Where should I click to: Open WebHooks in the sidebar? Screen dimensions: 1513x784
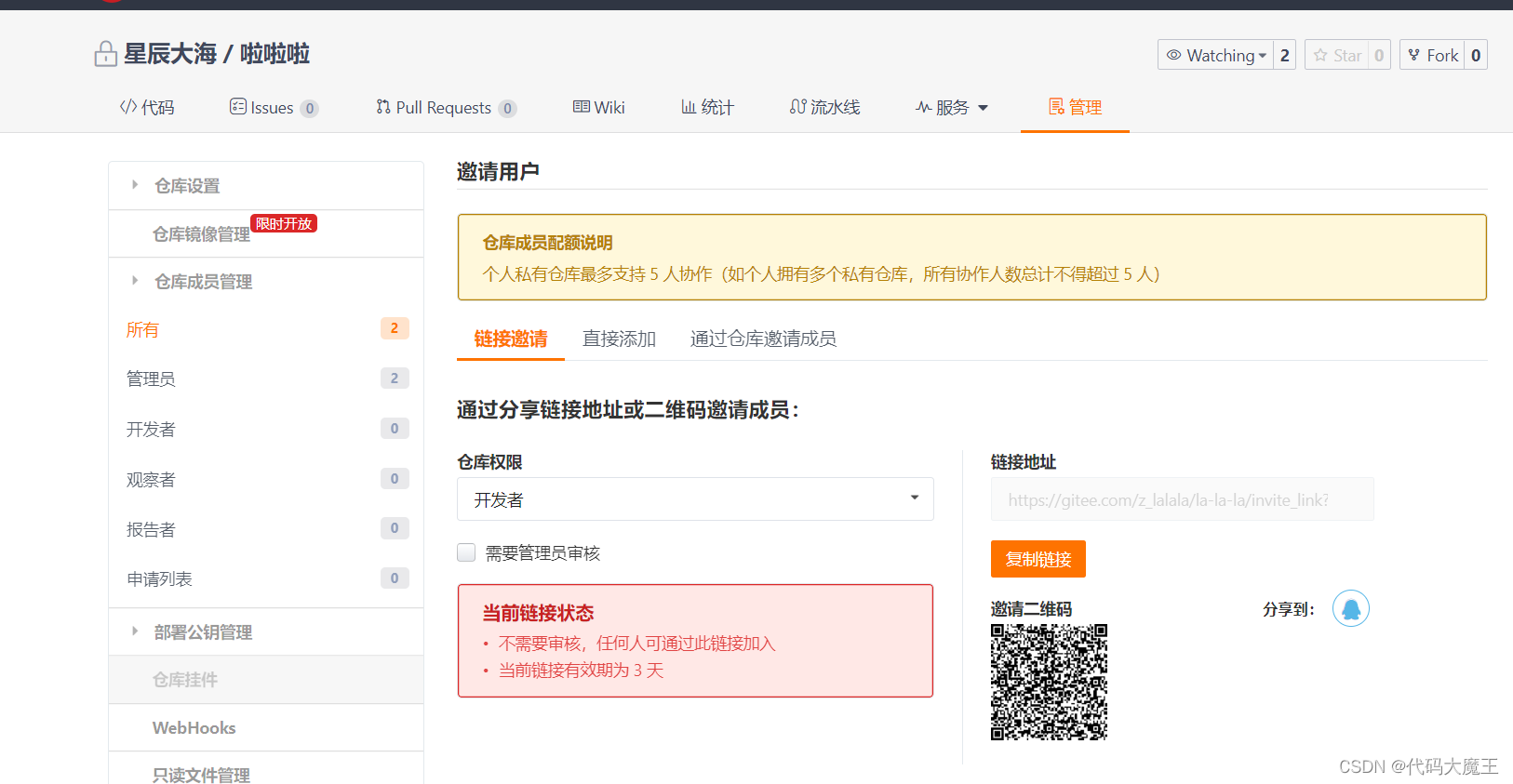tap(266, 728)
